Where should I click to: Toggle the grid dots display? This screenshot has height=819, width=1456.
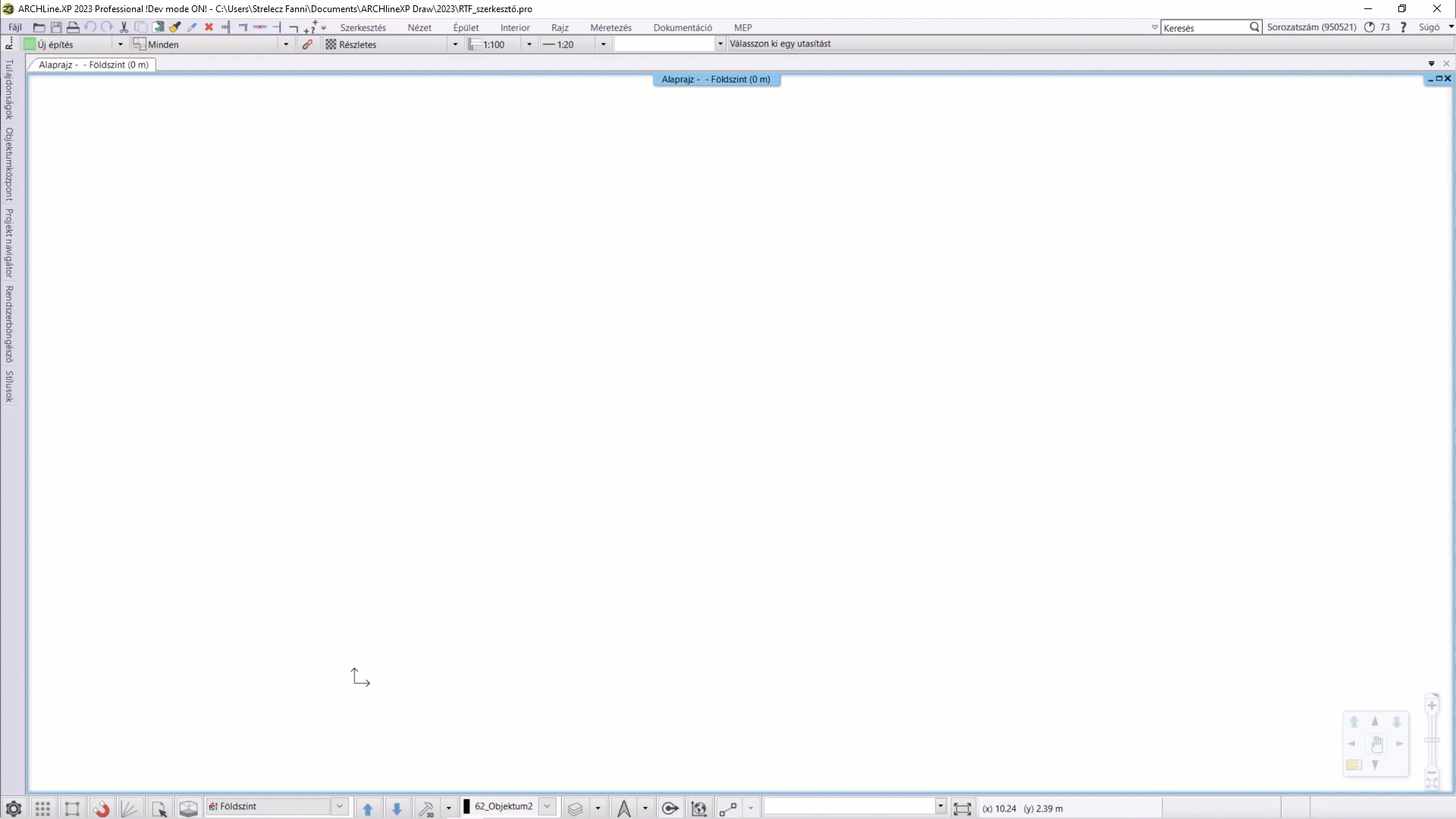coord(42,808)
